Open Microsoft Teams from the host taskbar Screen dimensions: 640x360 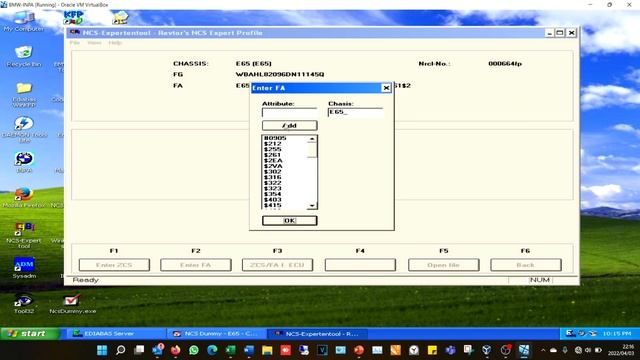point(451,350)
